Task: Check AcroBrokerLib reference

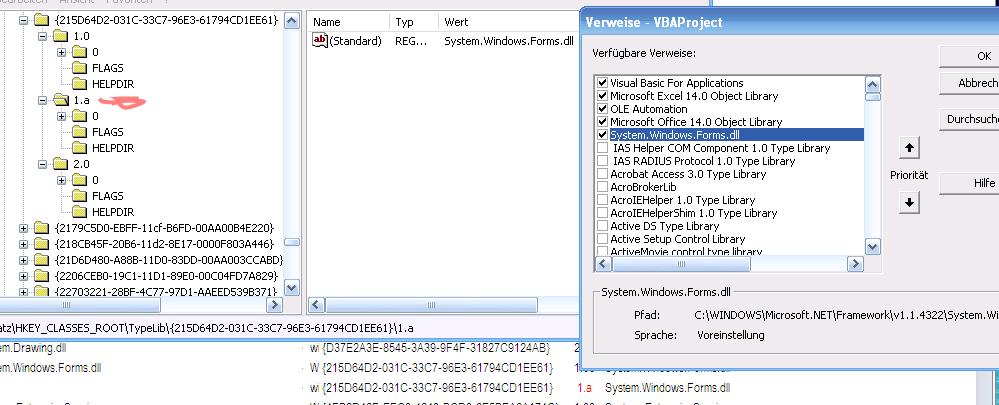Action: click(x=602, y=187)
